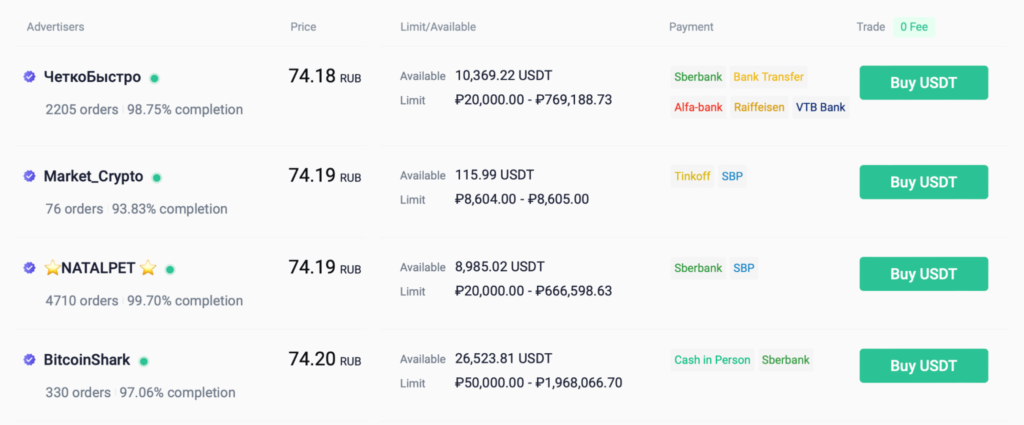The height and width of the screenshot is (425, 1024).
Task: Click the Price column header
Action: click(x=303, y=27)
